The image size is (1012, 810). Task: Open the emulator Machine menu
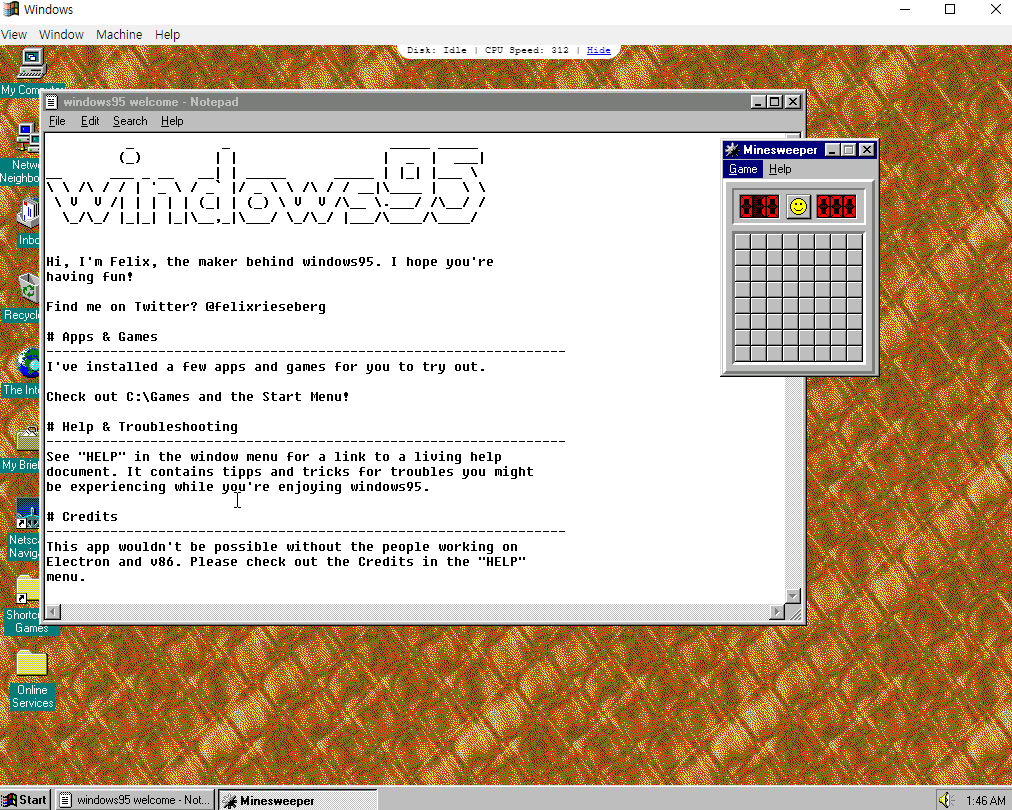(119, 35)
